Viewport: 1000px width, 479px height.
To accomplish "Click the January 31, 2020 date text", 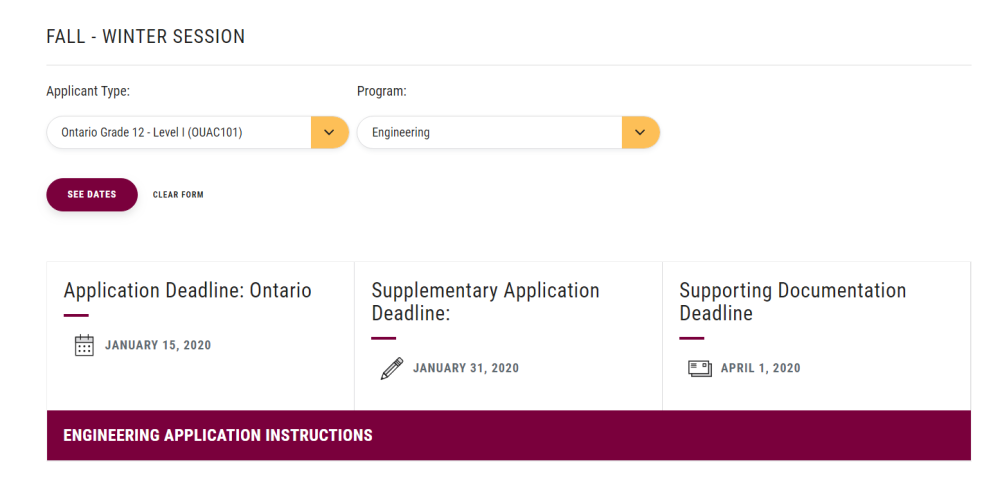I will point(466,368).
